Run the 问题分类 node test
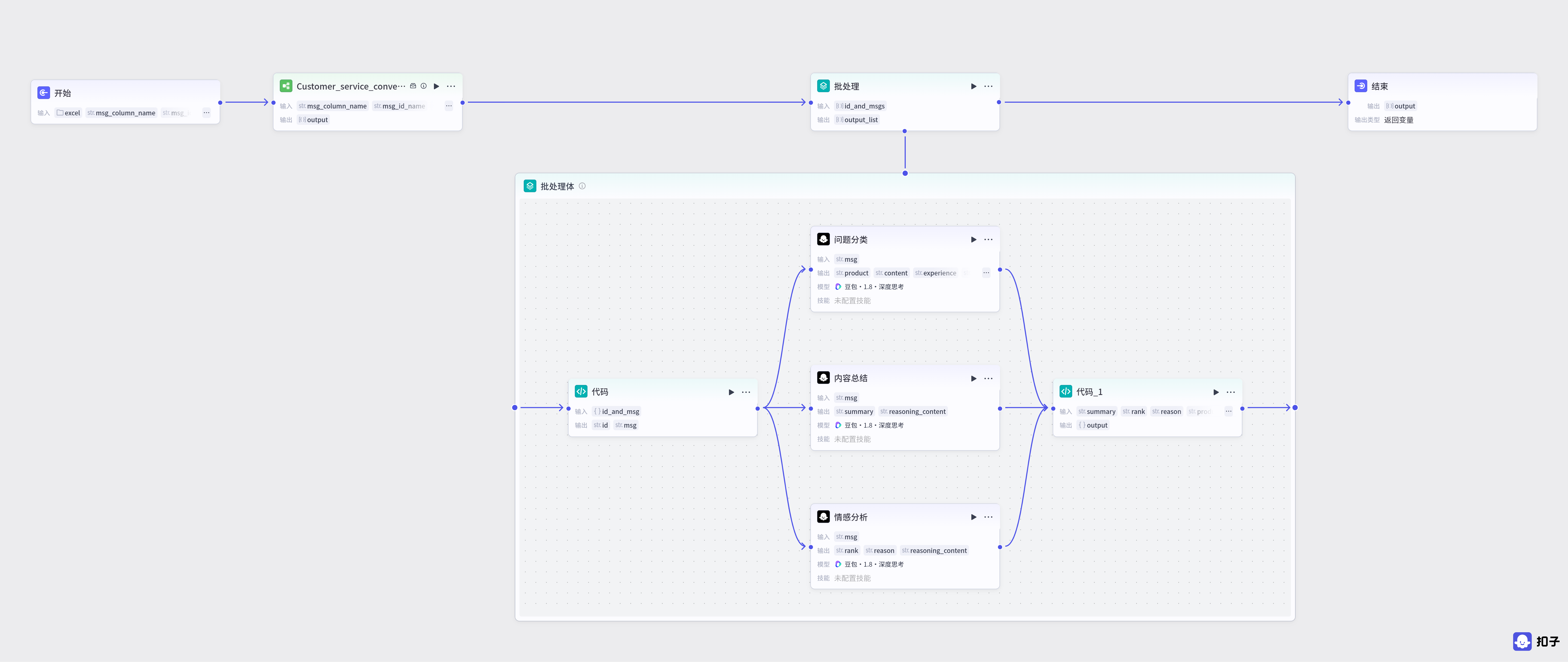This screenshot has width=1568, height=662. (974, 240)
